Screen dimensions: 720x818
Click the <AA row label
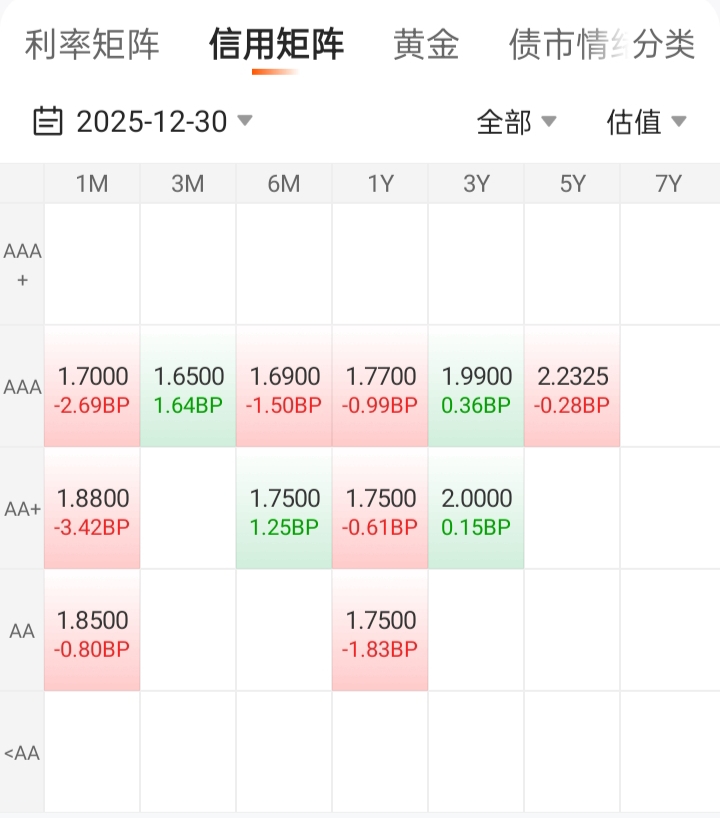[x=22, y=754]
